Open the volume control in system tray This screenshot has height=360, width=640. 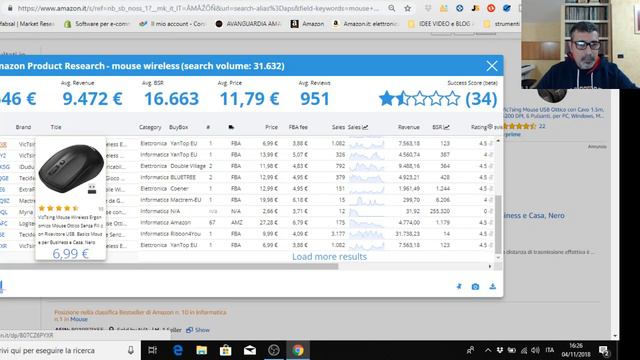(536, 350)
